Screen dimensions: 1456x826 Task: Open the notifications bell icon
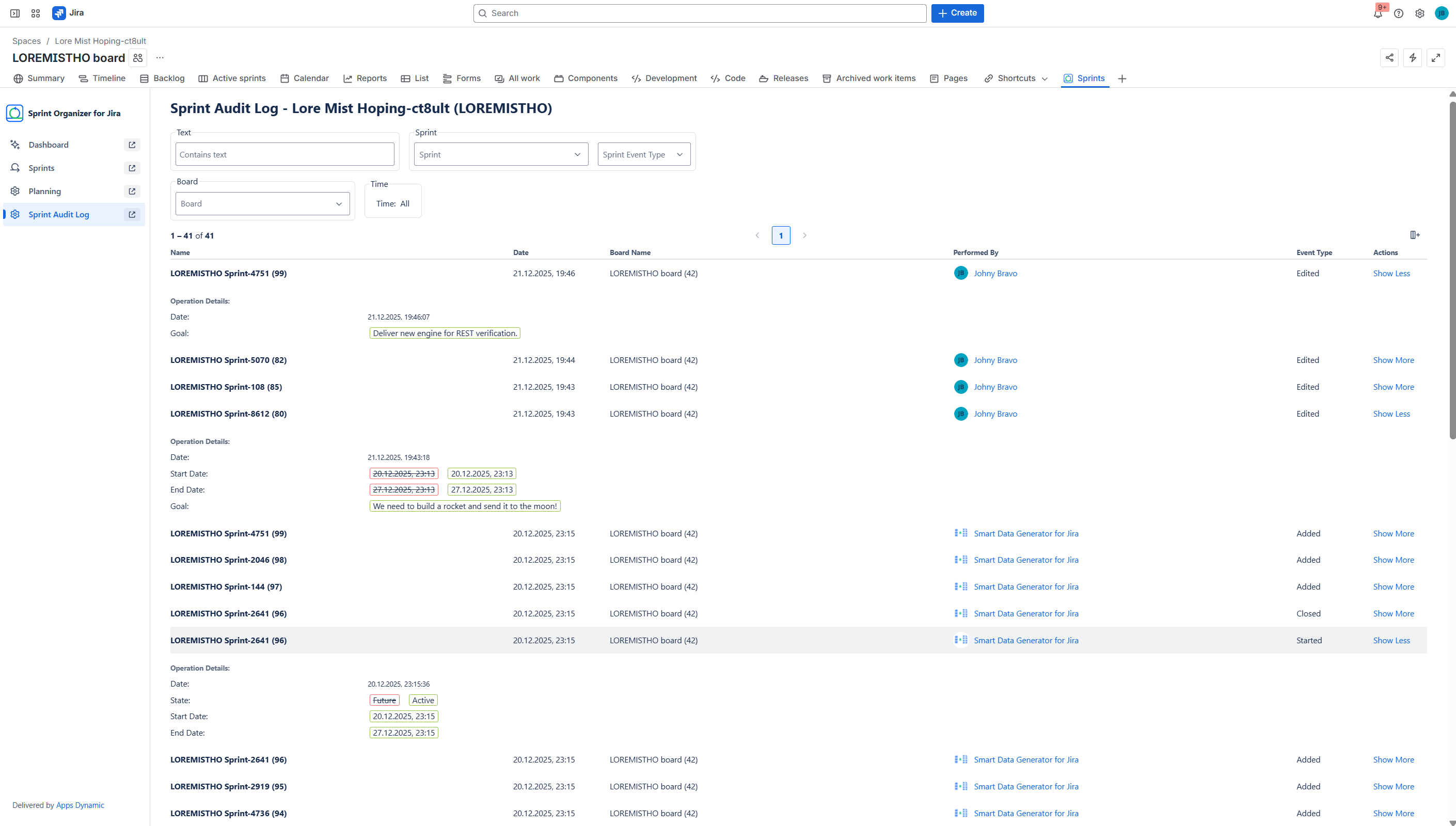click(x=1378, y=13)
